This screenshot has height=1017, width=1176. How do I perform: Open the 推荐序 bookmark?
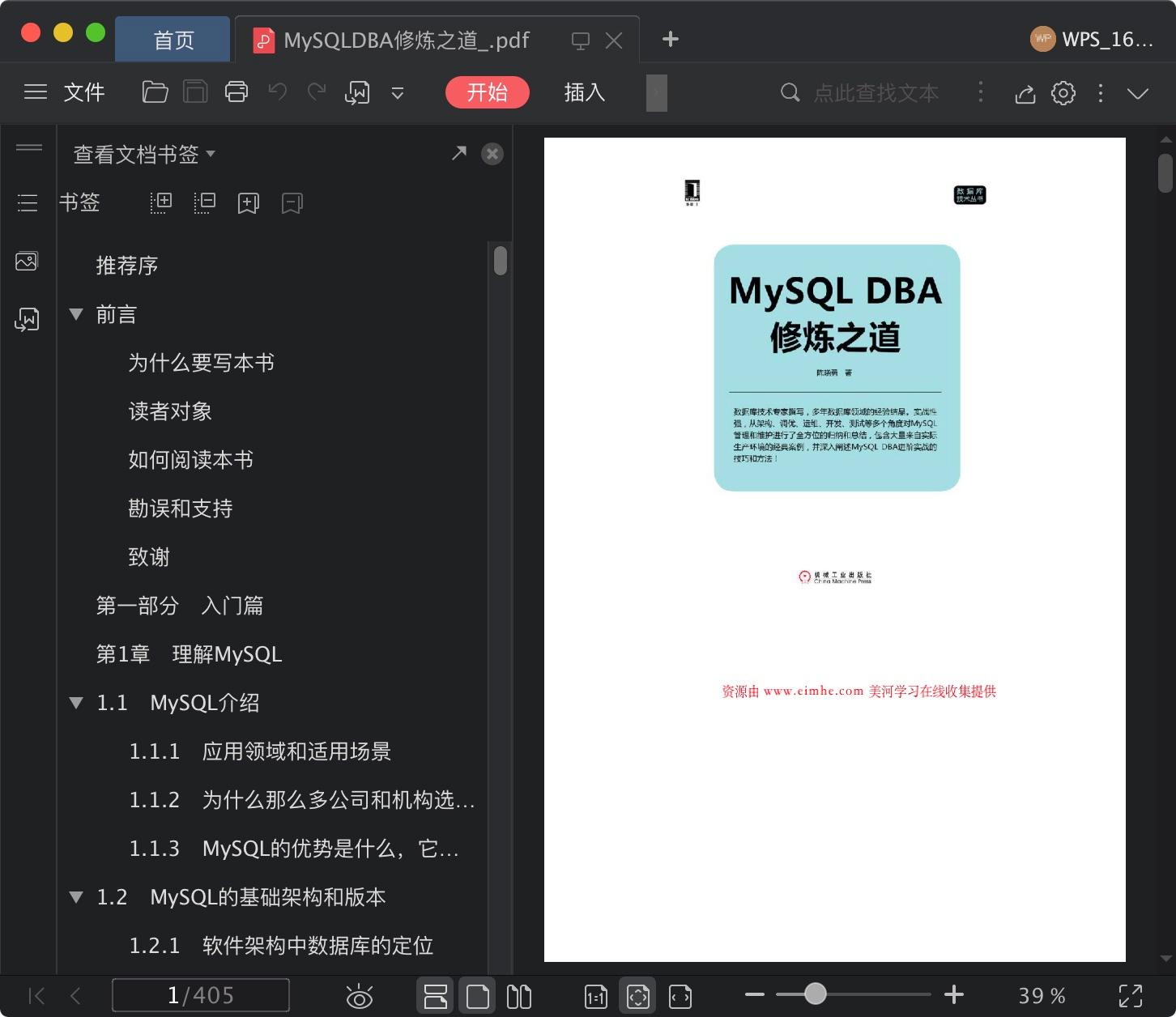pyautogui.click(x=127, y=266)
